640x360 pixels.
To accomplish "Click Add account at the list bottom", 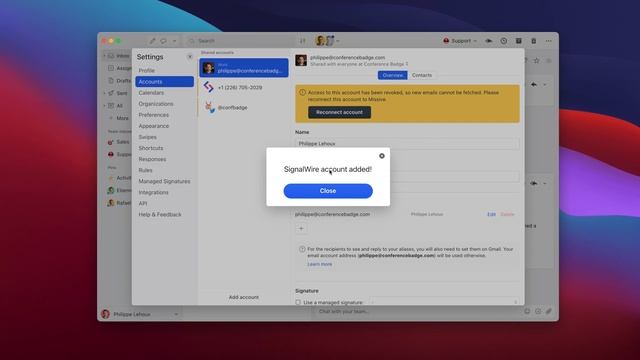I will click(x=244, y=297).
